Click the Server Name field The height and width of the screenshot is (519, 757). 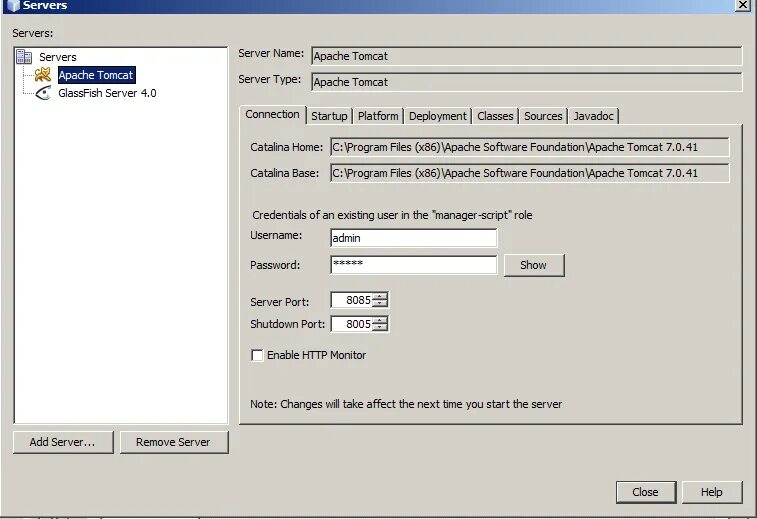point(527,56)
